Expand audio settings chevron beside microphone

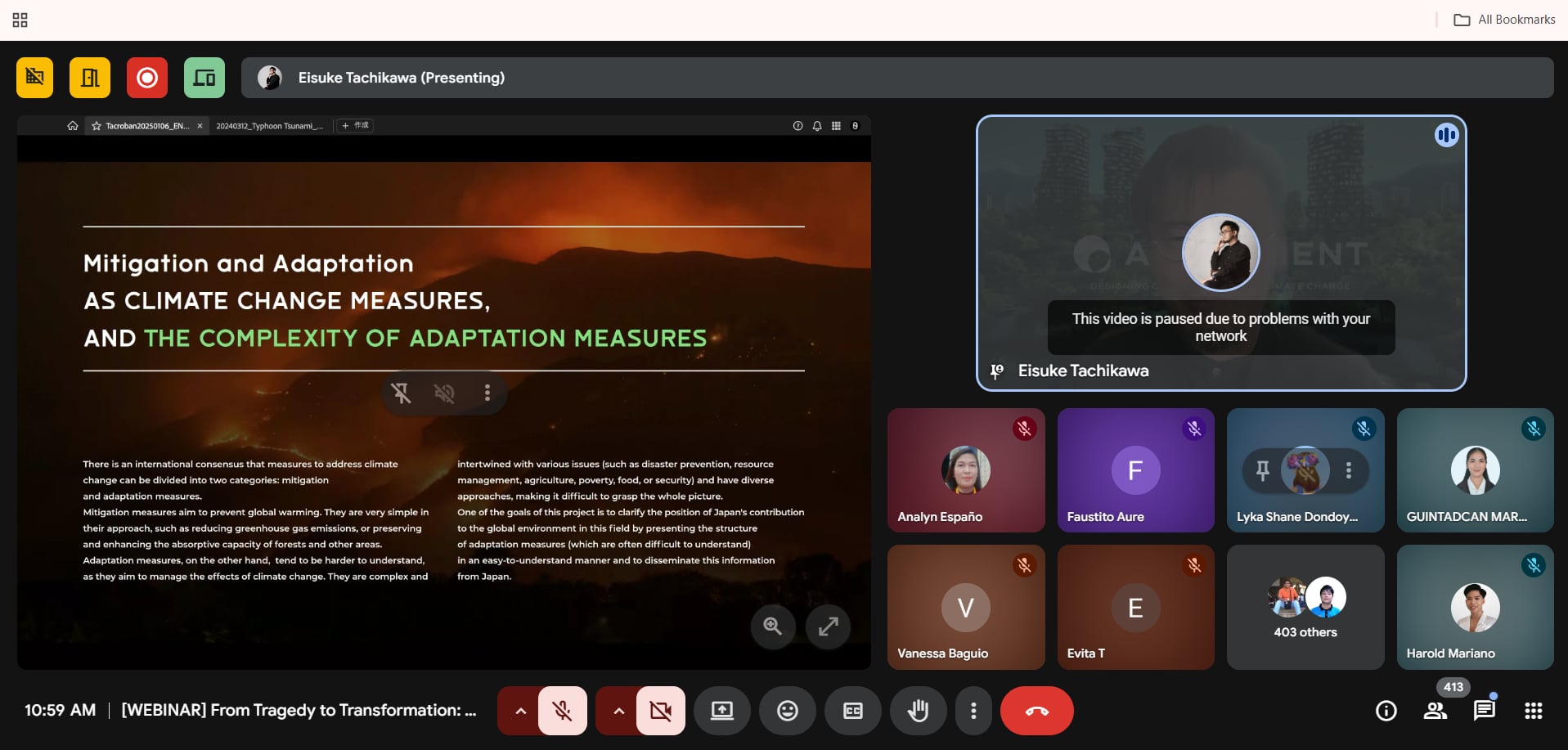pyautogui.click(x=520, y=711)
